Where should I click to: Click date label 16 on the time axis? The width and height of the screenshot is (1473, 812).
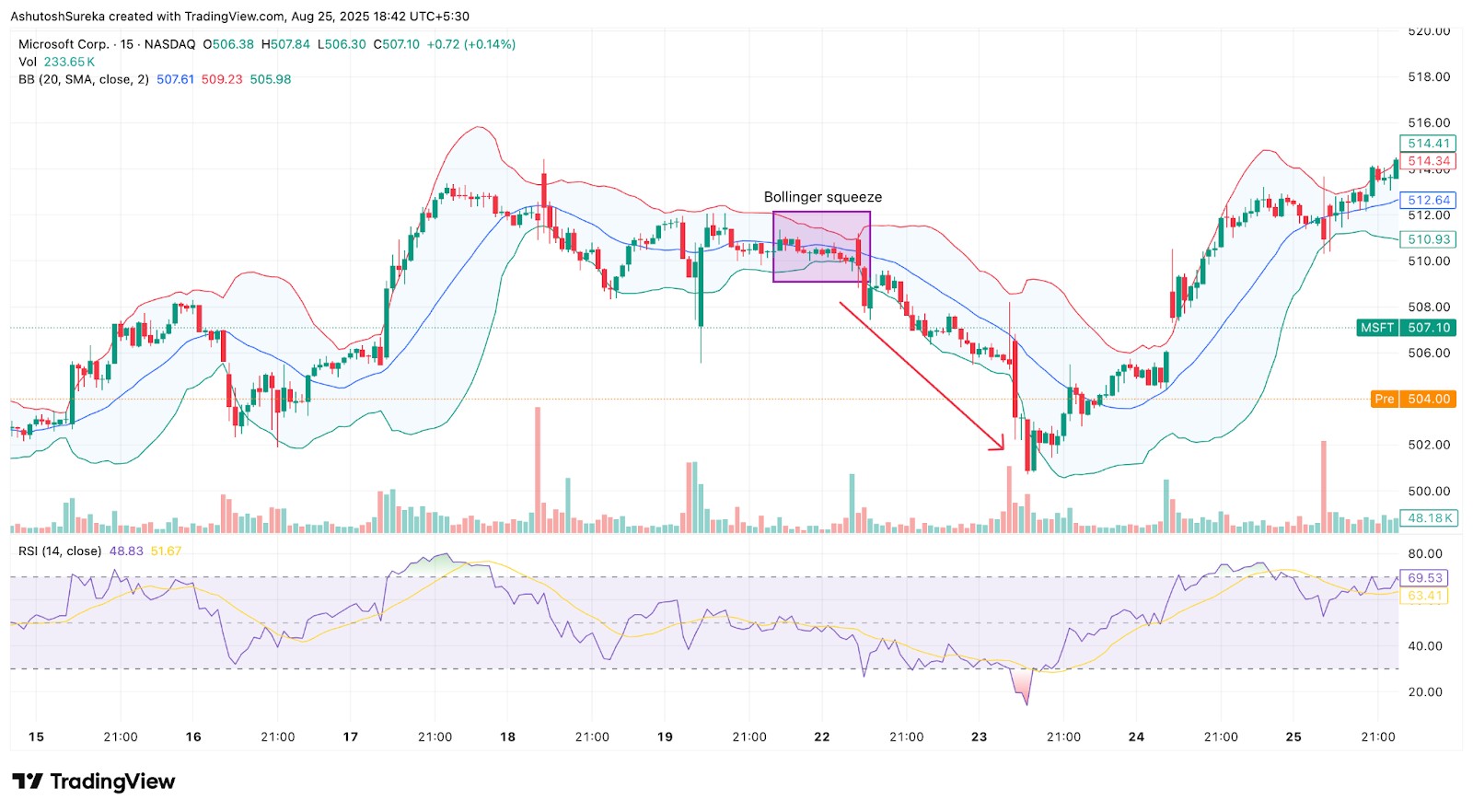point(193,737)
